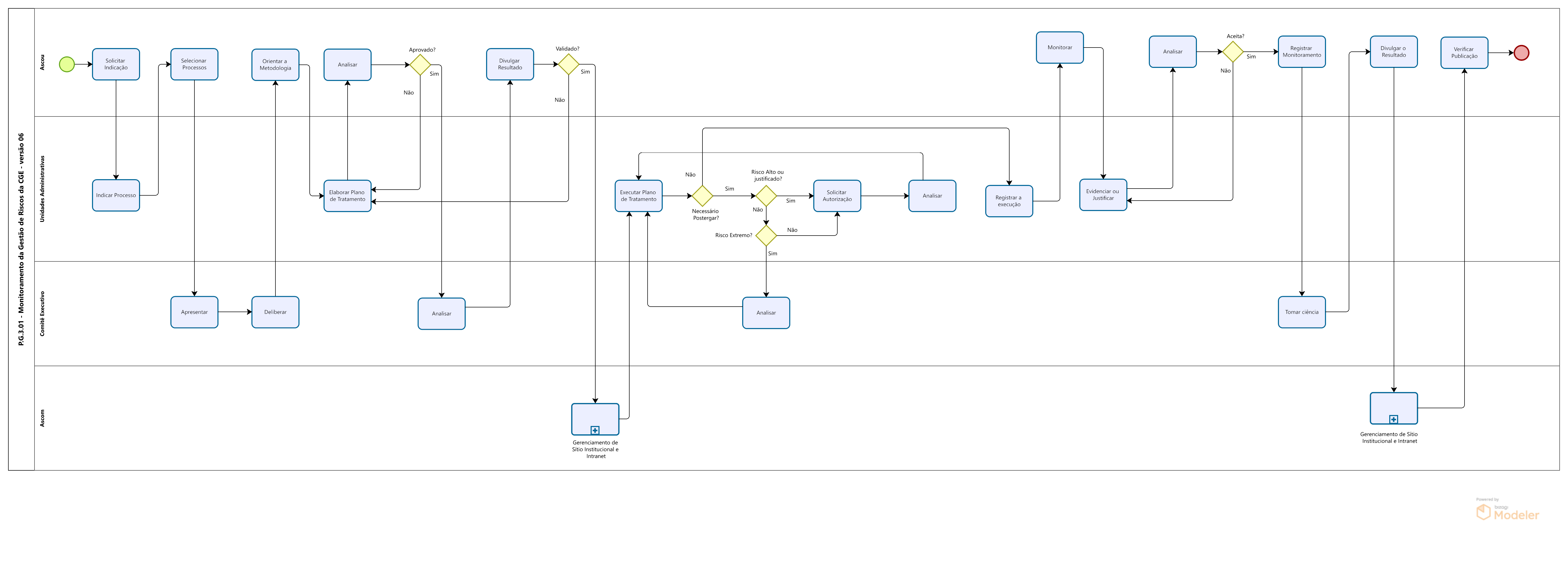Click the 'Comitê Executivo' lane header

42,313
